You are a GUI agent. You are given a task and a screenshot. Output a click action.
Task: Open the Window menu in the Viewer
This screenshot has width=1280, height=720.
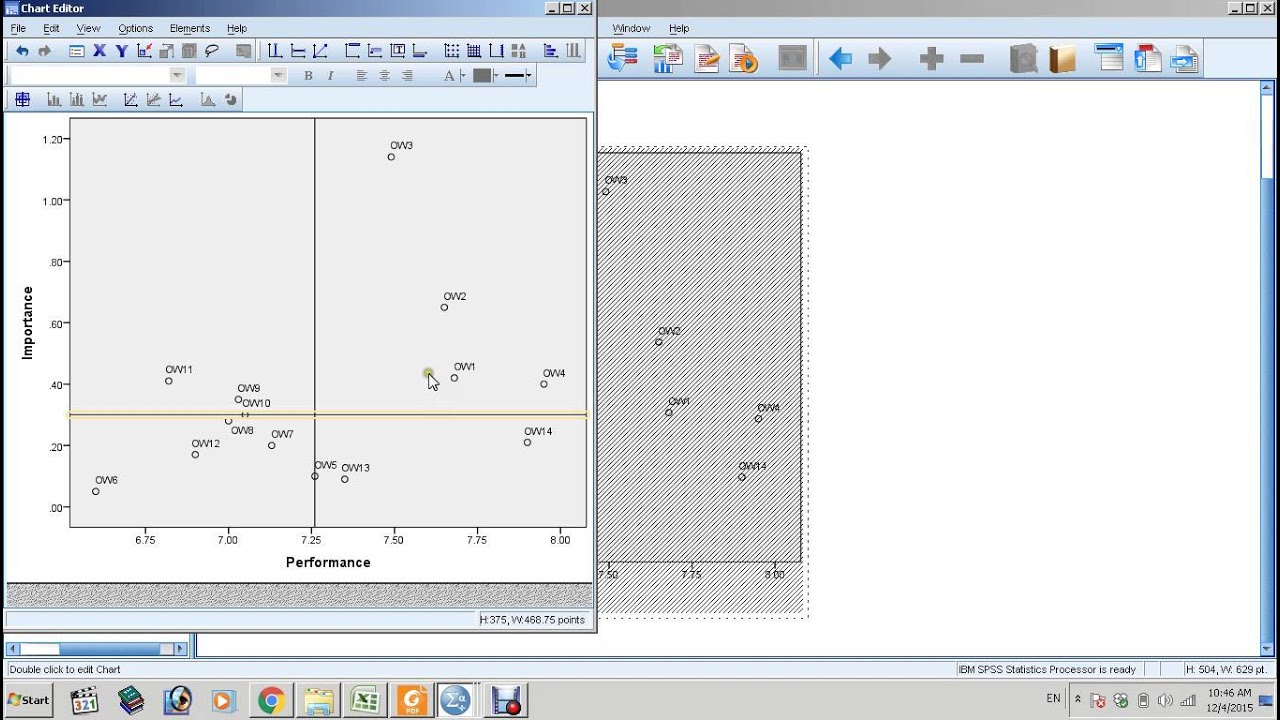click(631, 28)
